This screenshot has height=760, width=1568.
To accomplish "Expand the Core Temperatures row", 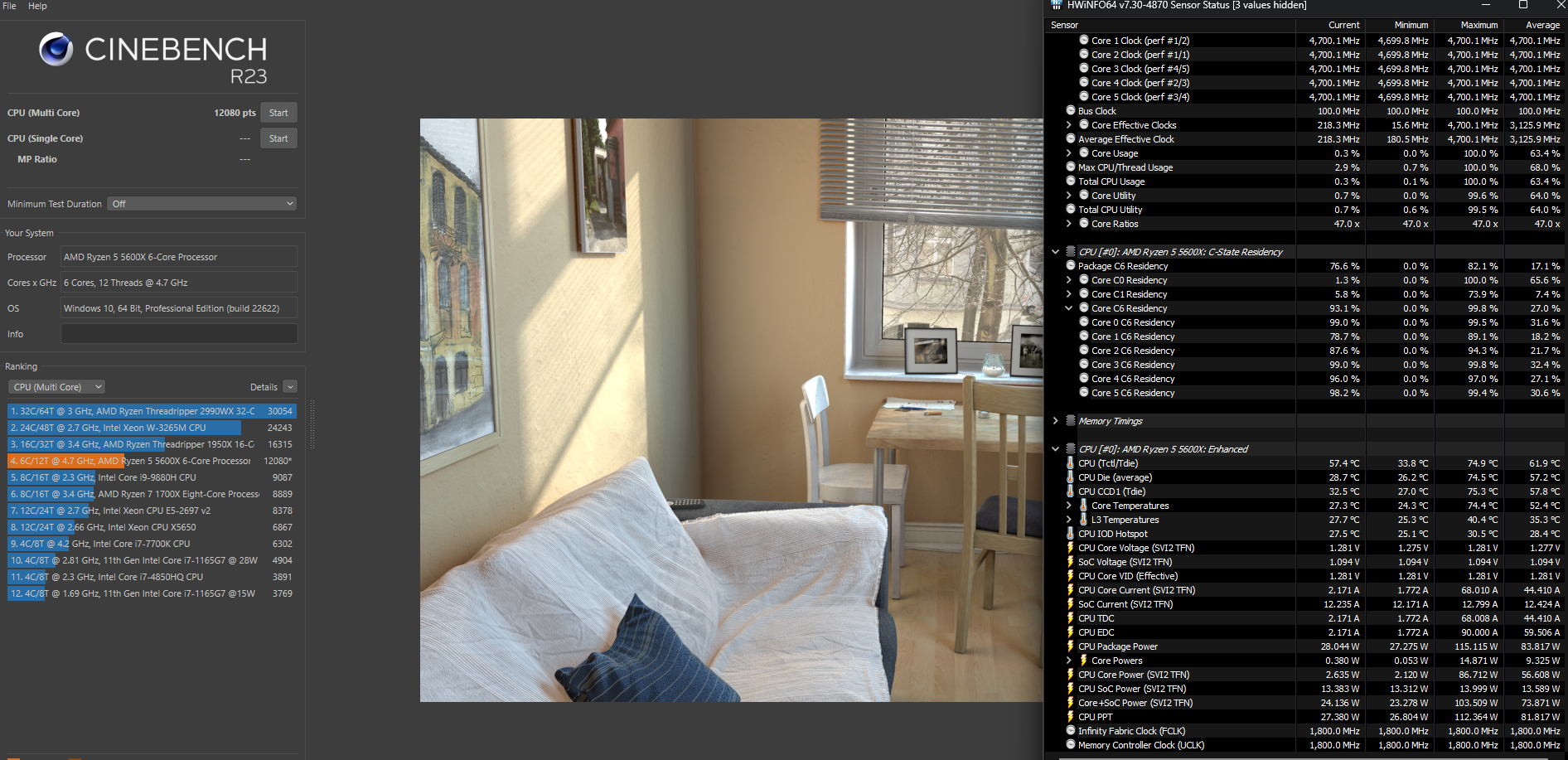I will [1069, 505].
